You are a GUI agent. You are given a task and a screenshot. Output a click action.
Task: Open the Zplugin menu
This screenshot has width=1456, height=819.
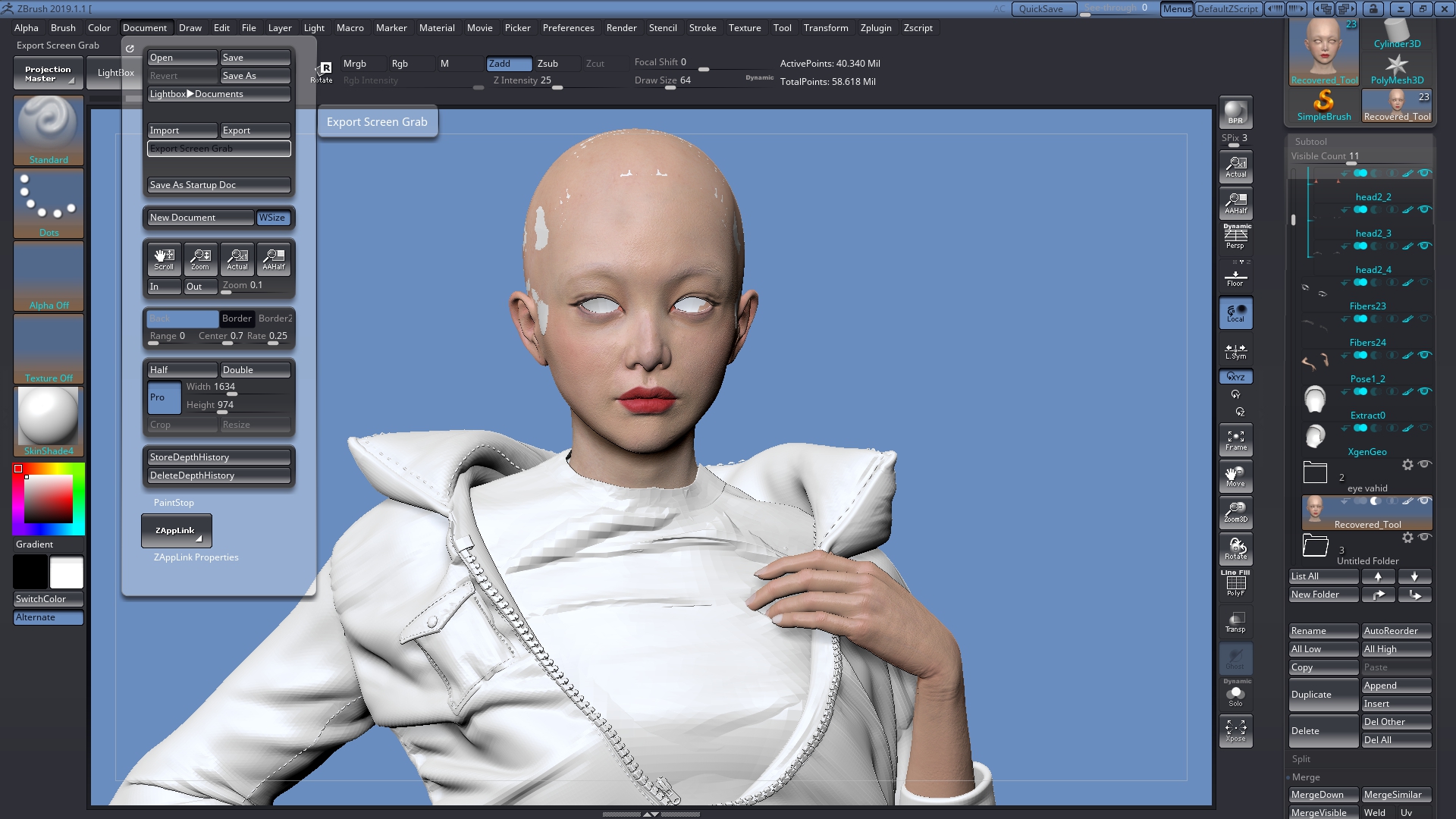[876, 28]
